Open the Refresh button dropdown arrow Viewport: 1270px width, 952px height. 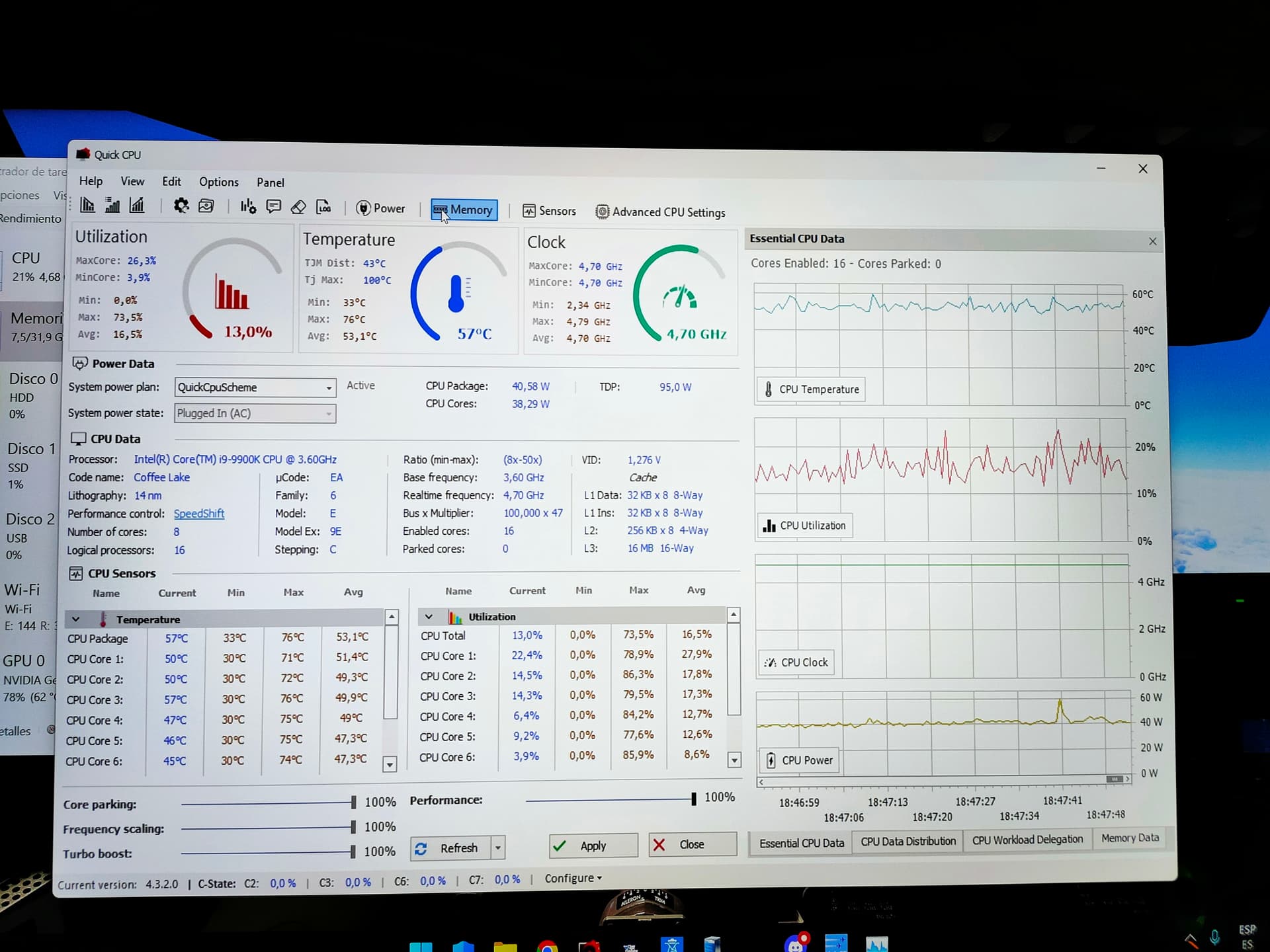498,848
